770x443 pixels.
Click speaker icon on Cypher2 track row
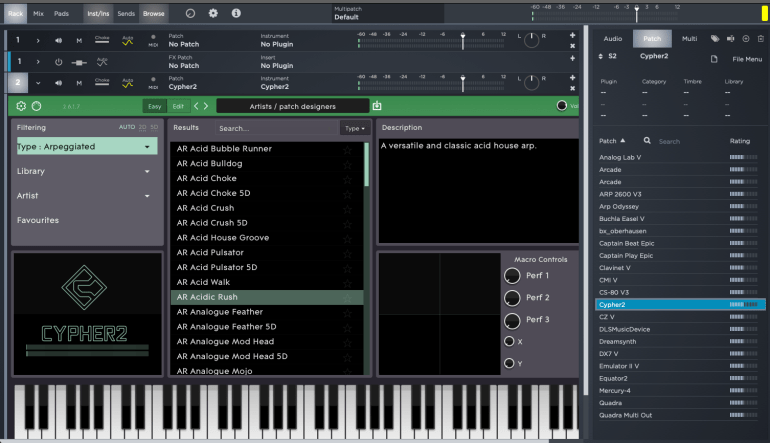point(58,83)
